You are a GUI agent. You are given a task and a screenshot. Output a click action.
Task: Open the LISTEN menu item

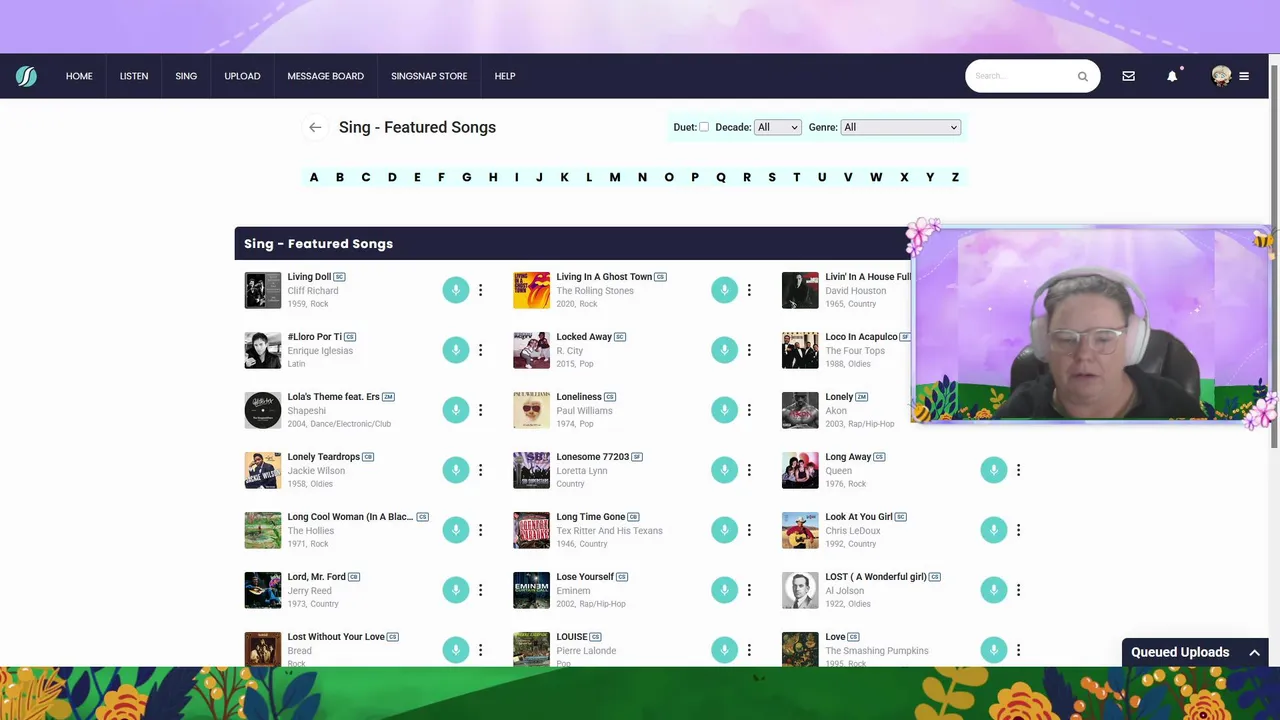click(x=134, y=76)
